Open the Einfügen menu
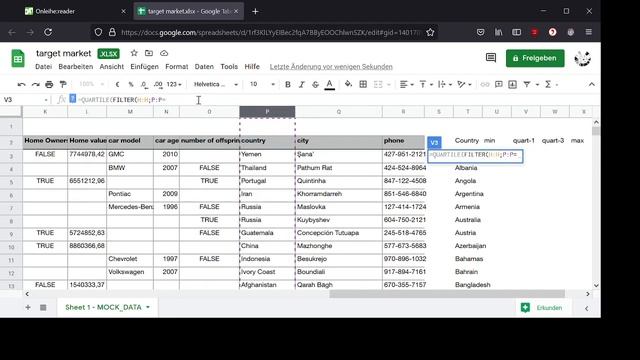This screenshot has width=640, height=360. 144,67
